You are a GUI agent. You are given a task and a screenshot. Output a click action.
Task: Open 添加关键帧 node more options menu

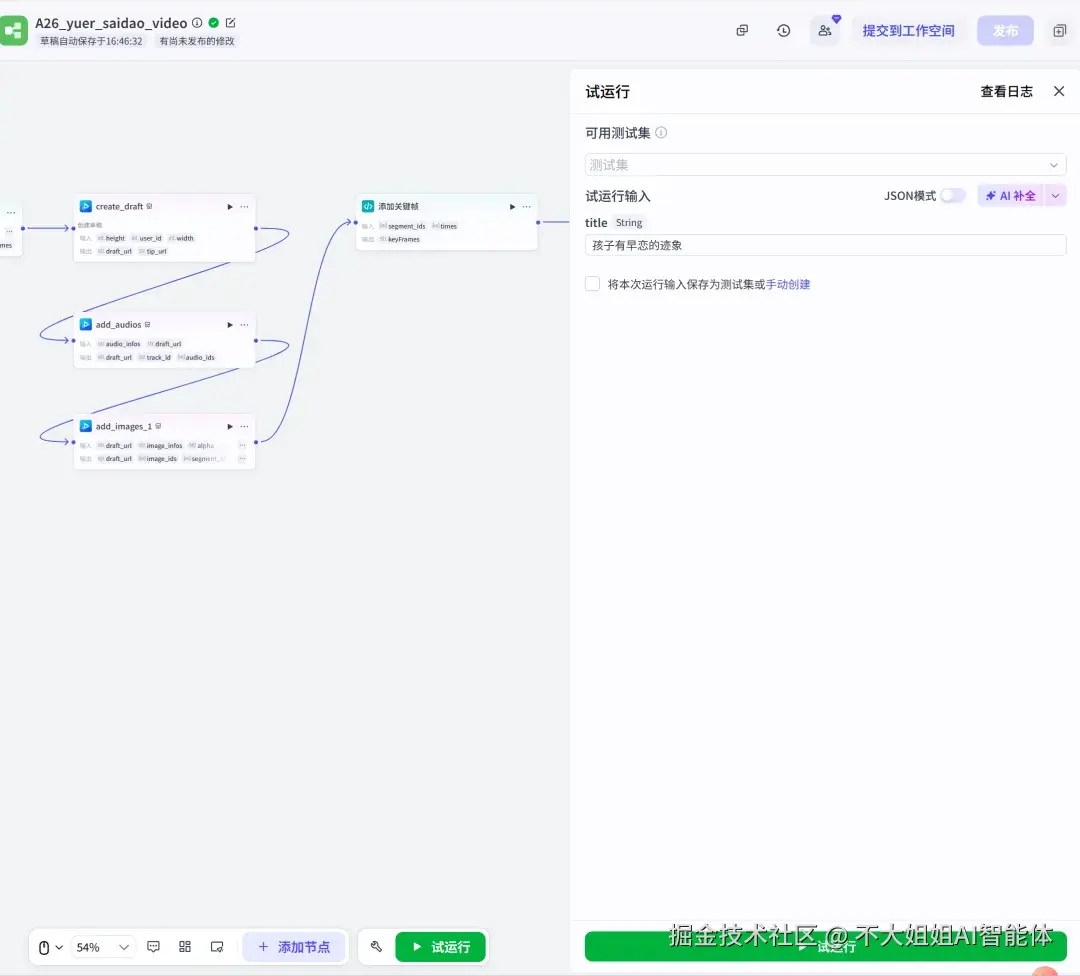point(527,207)
